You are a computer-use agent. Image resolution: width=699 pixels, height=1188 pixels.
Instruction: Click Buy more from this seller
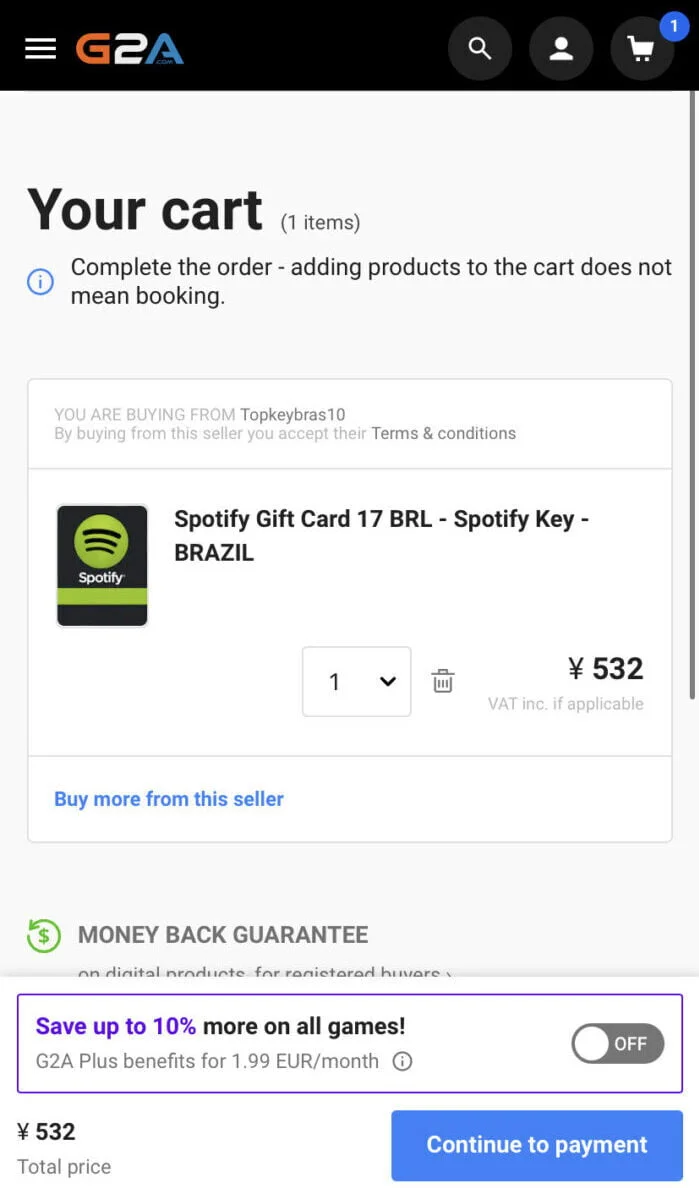169,799
